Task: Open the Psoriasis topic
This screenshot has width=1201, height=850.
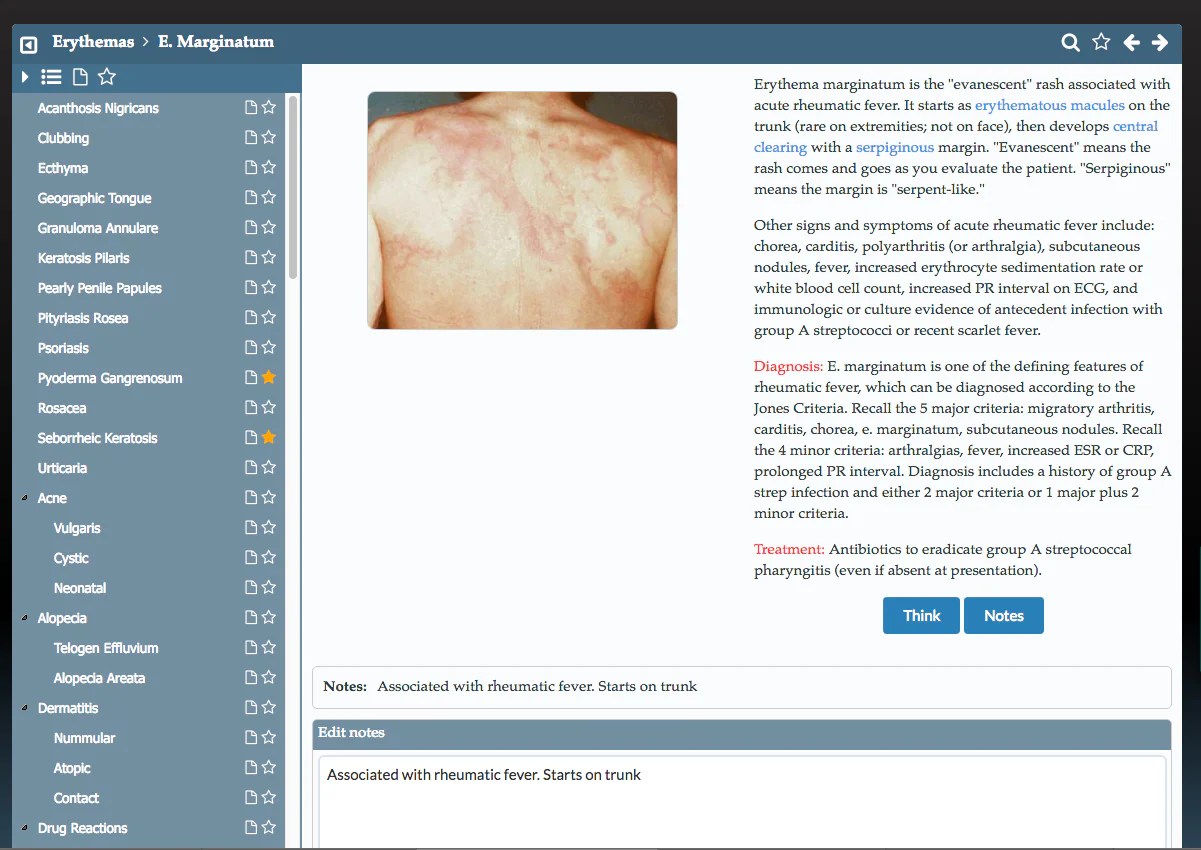Action: coord(63,348)
